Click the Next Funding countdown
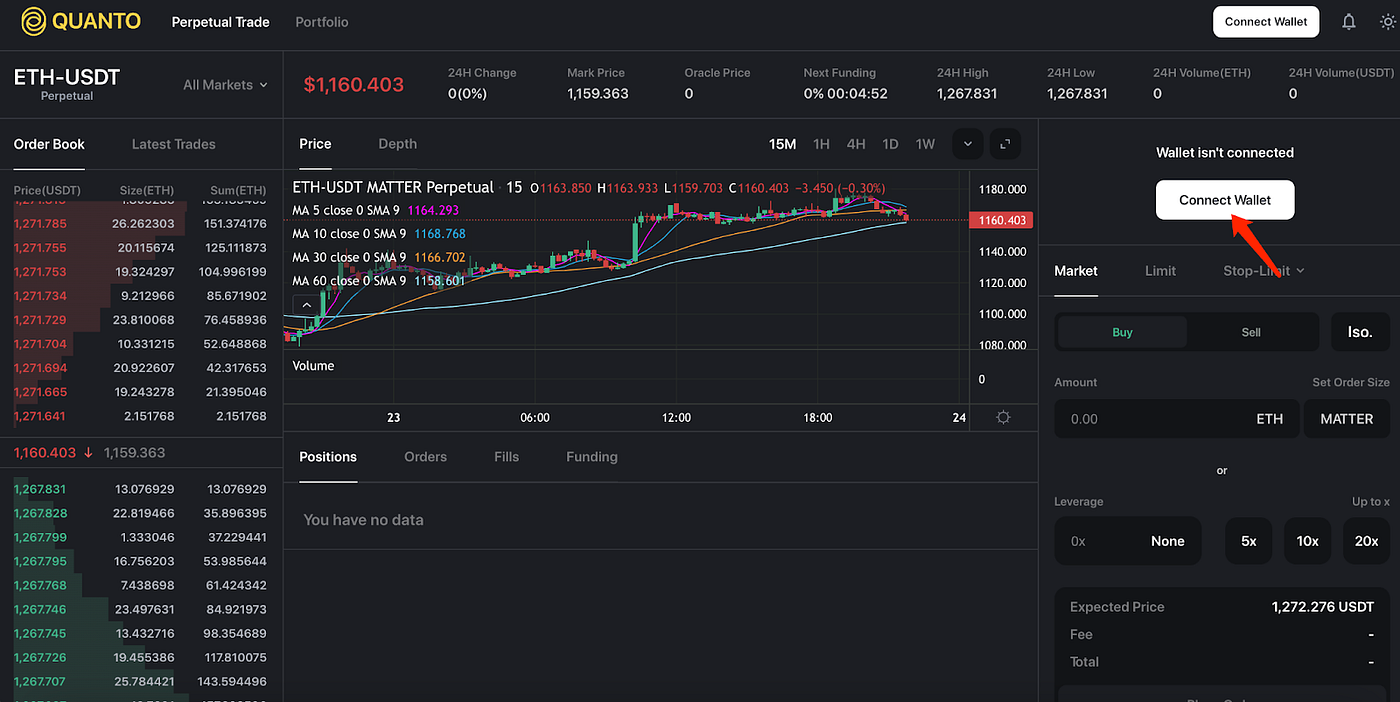This screenshot has height=702, width=1400. (x=845, y=93)
